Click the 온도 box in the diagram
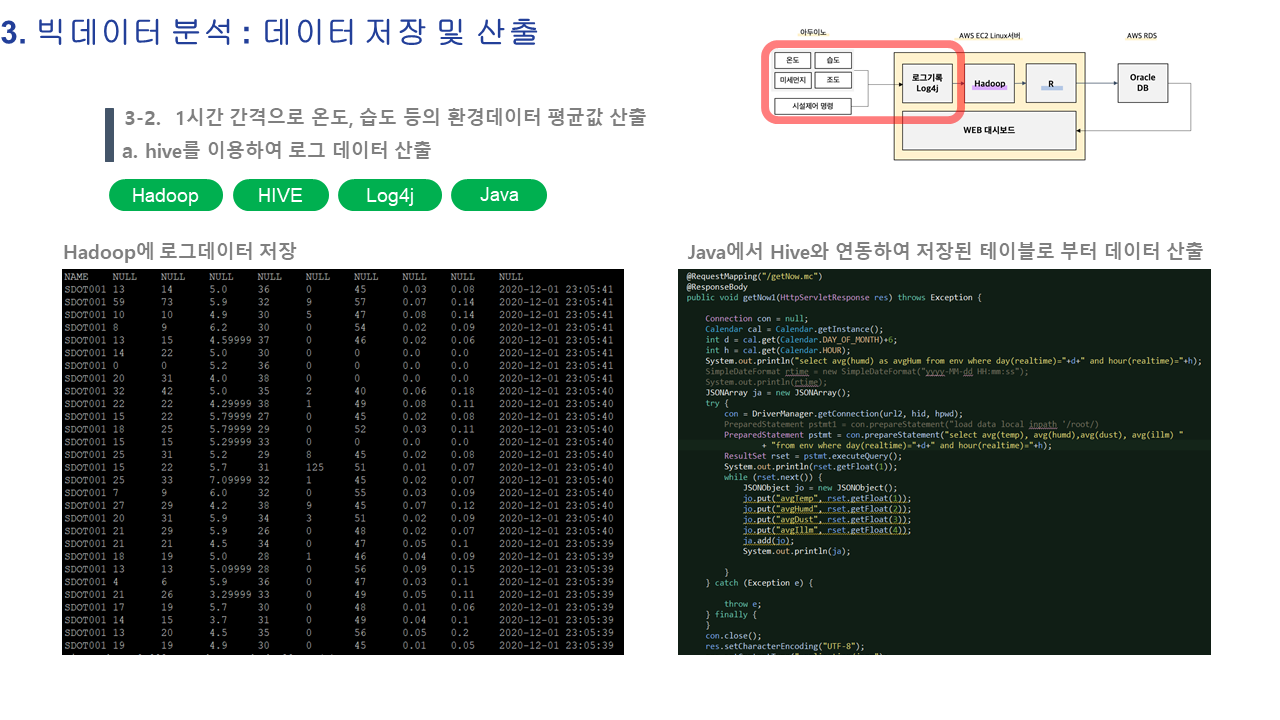The height and width of the screenshot is (720, 1280). tap(793, 61)
